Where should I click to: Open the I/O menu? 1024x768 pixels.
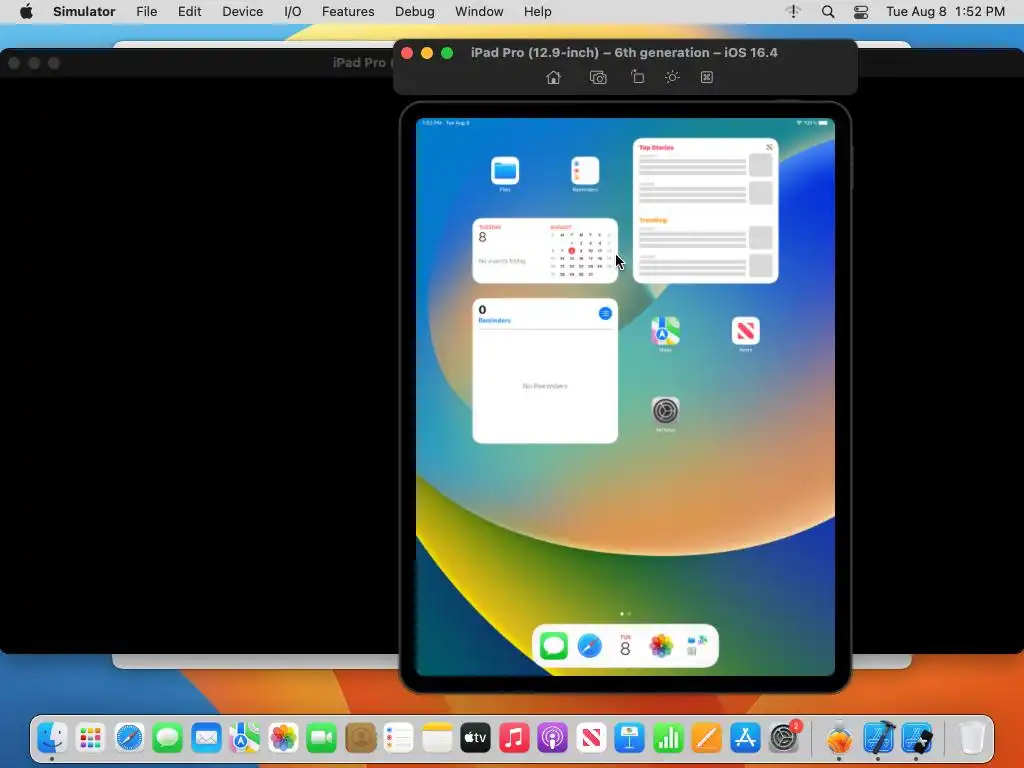point(293,12)
